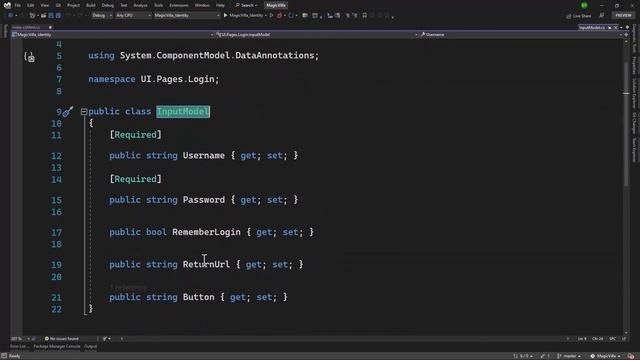Click the Username property name
Viewport: 640px width, 360px height.
(204, 156)
